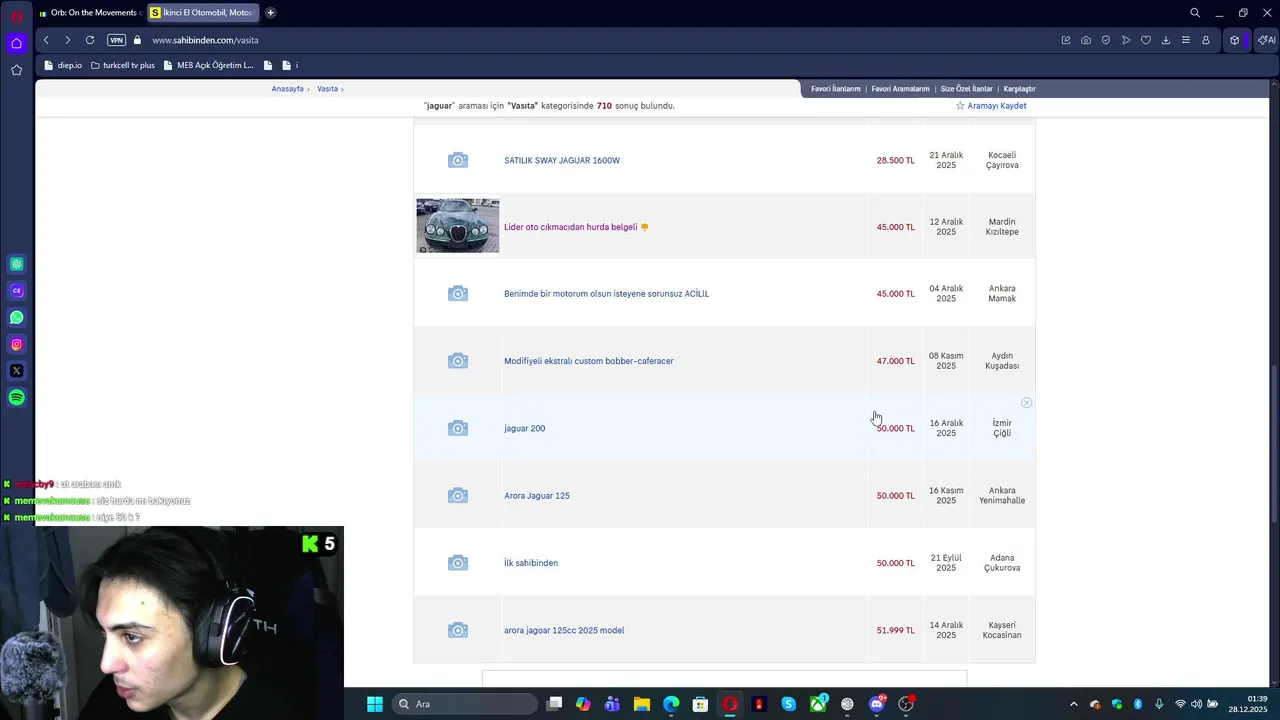This screenshot has height=720, width=1280.
Task: Open sidebar bookmarks star icon
Action: tap(16, 70)
